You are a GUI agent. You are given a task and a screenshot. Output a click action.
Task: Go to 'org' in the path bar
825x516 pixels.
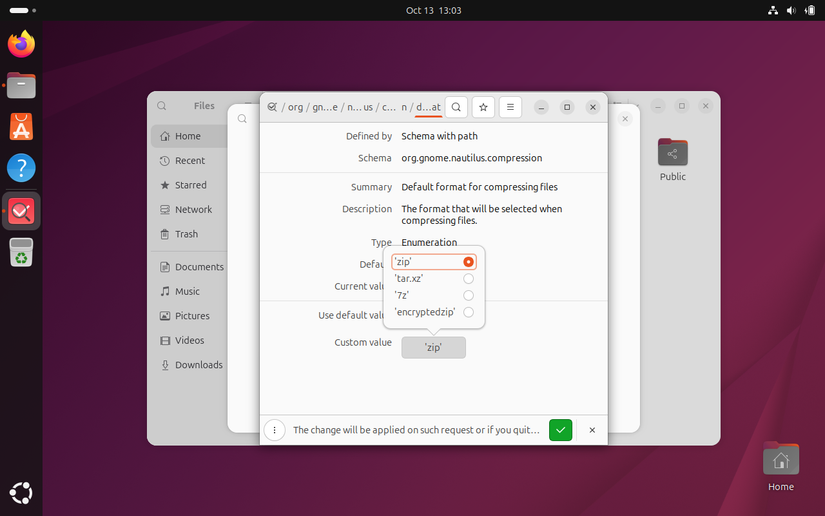(x=296, y=107)
